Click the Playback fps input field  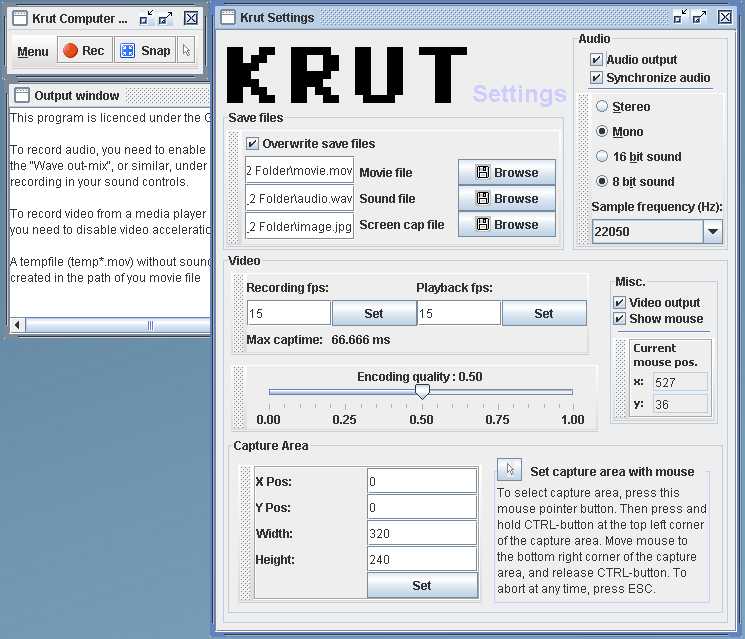(458, 313)
